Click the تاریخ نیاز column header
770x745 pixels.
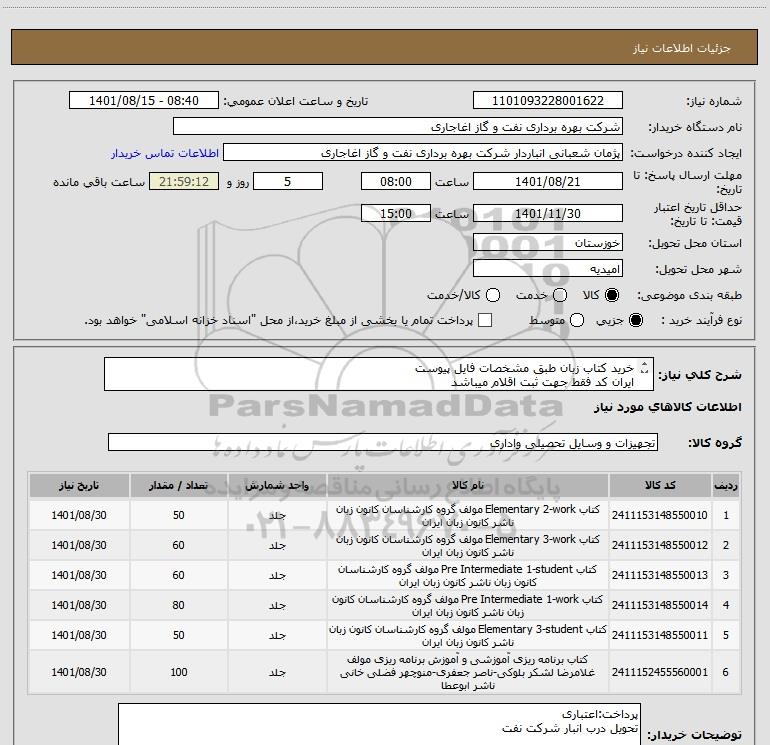coord(79,485)
